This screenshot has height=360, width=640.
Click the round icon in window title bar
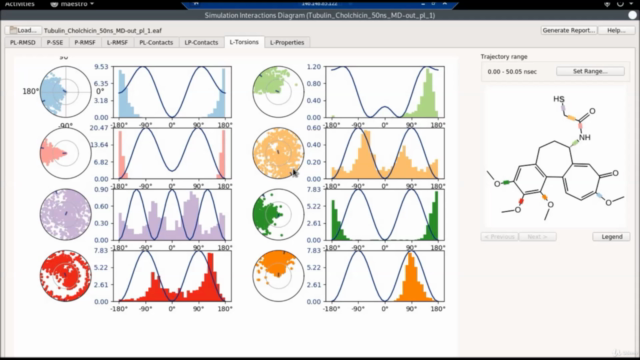click(632, 15)
